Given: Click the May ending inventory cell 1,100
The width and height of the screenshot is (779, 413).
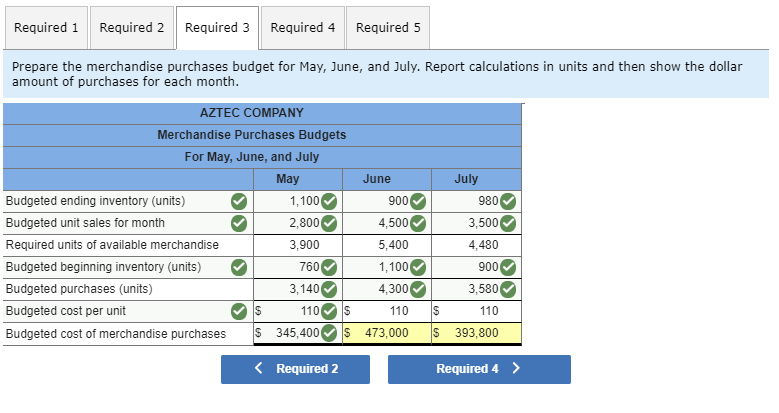Looking at the screenshot, I should (298, 201).
